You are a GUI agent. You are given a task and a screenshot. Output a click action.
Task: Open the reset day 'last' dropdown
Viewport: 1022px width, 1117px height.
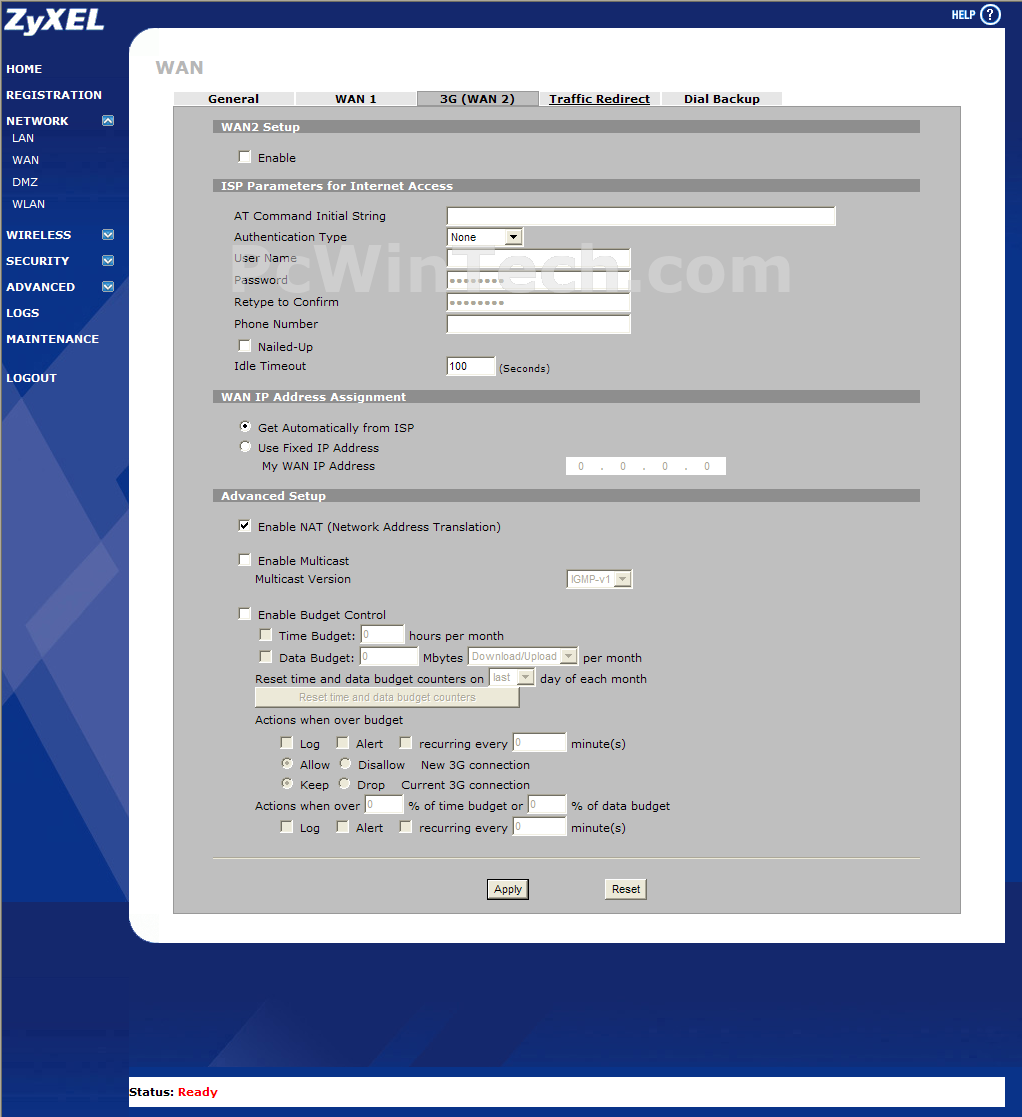click(511, 677)
